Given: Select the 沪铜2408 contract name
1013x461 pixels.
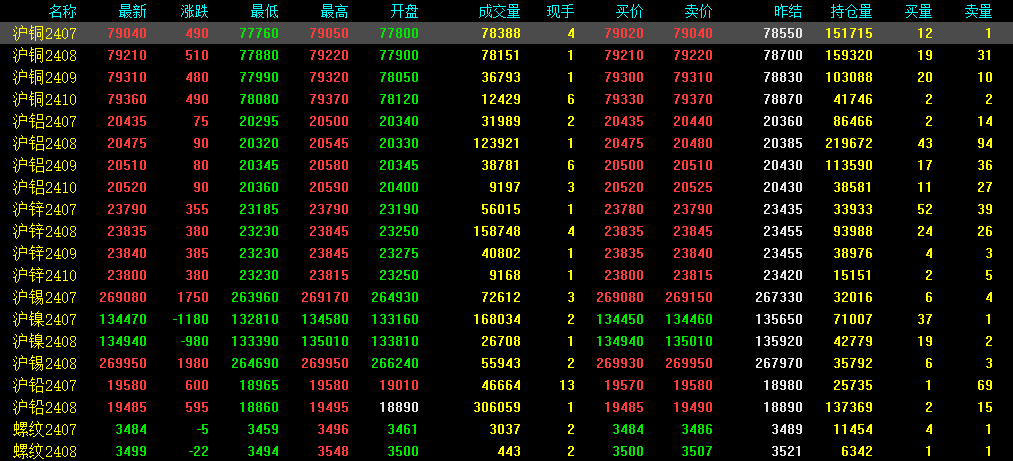Looking at the screenshot, I should (x=45, y=56).
